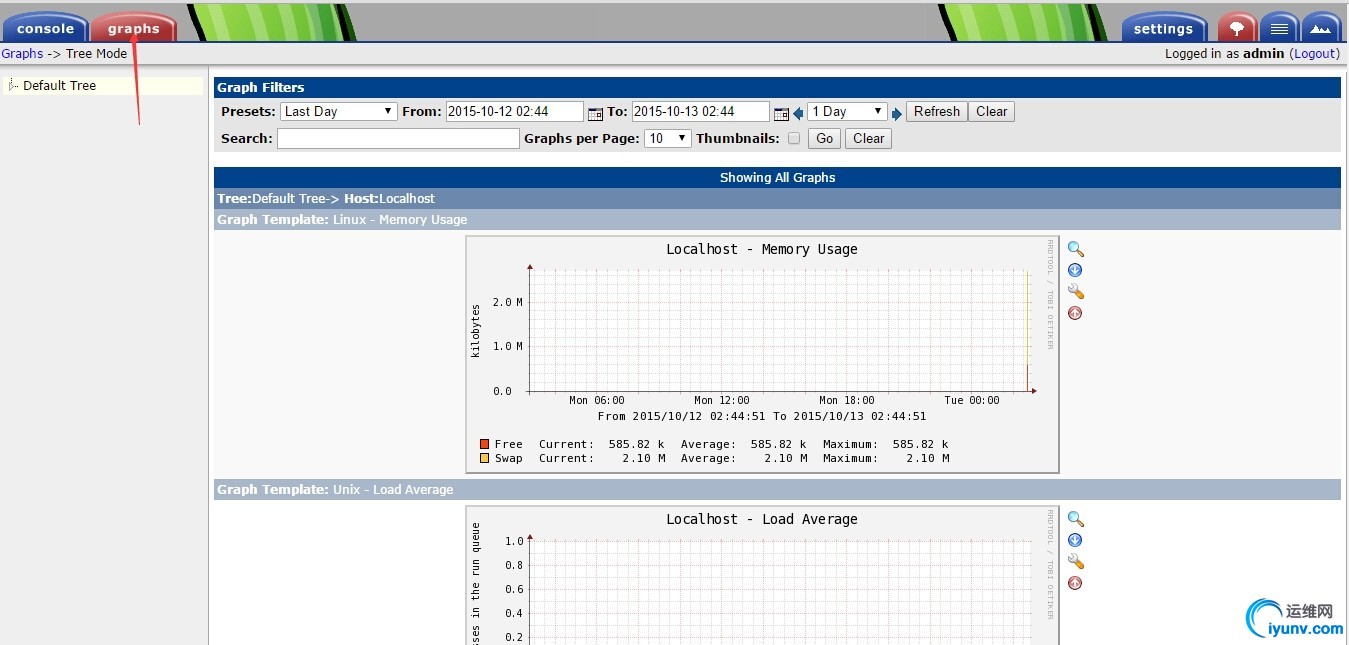Expand the Default Tree node
The image size is (1349, 645).
tap(13, 85)
